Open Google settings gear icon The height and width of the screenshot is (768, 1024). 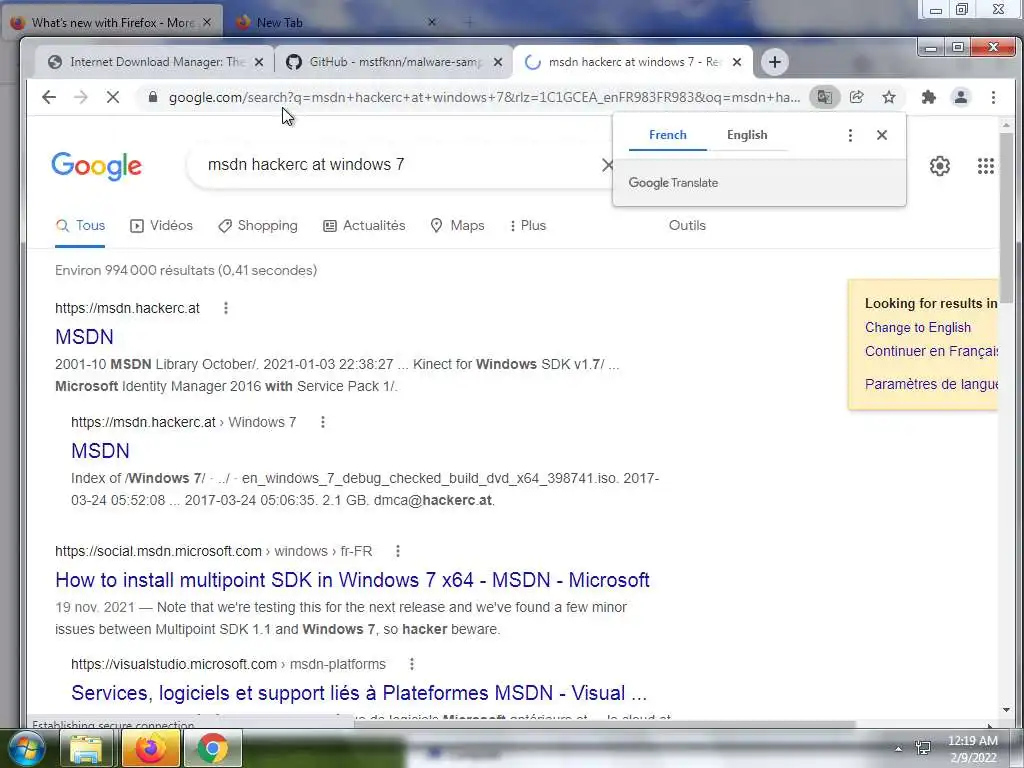(x=940, y=166)
